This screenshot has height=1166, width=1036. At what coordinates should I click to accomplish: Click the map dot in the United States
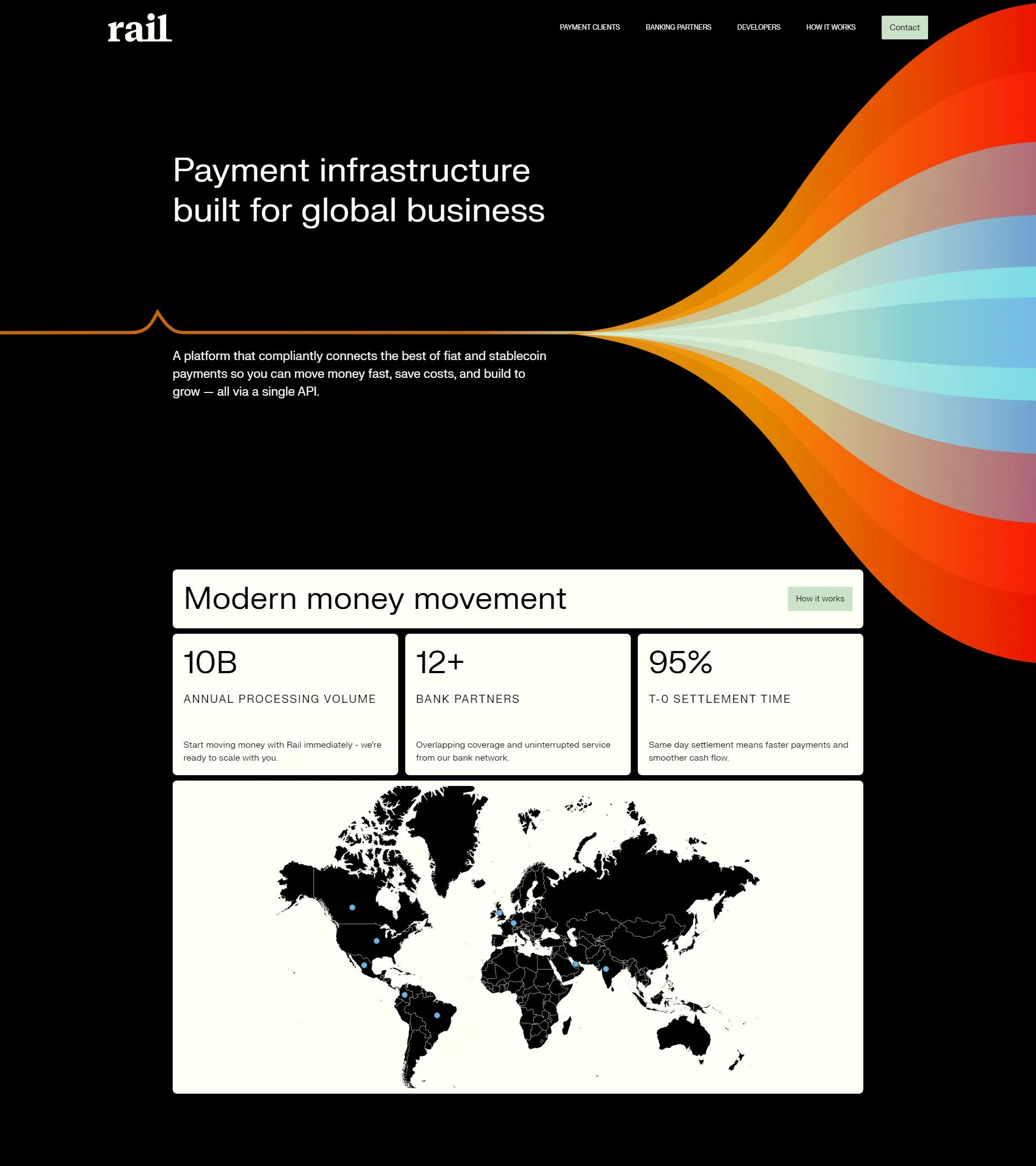pos(376,941)
